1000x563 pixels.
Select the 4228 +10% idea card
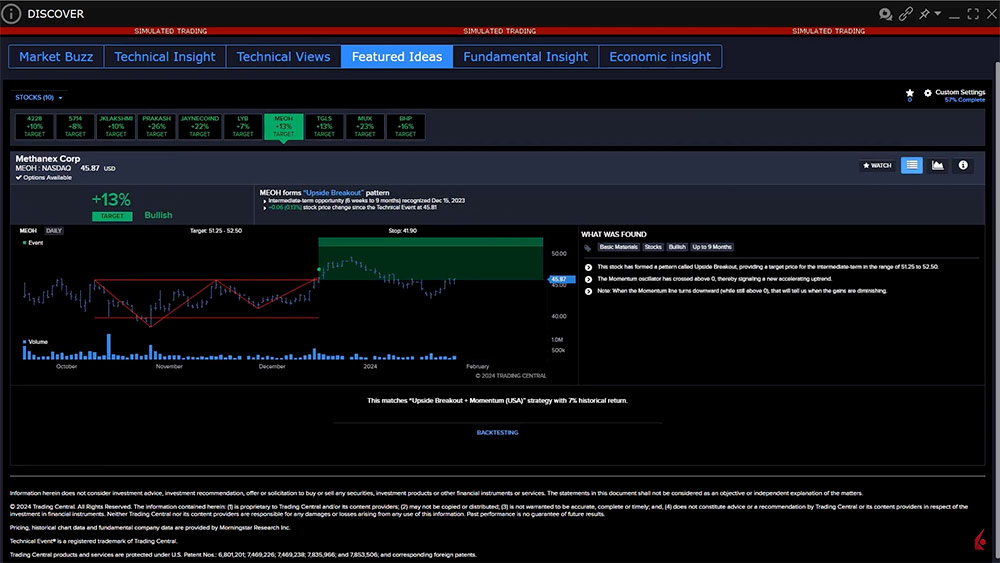[34, 126]
